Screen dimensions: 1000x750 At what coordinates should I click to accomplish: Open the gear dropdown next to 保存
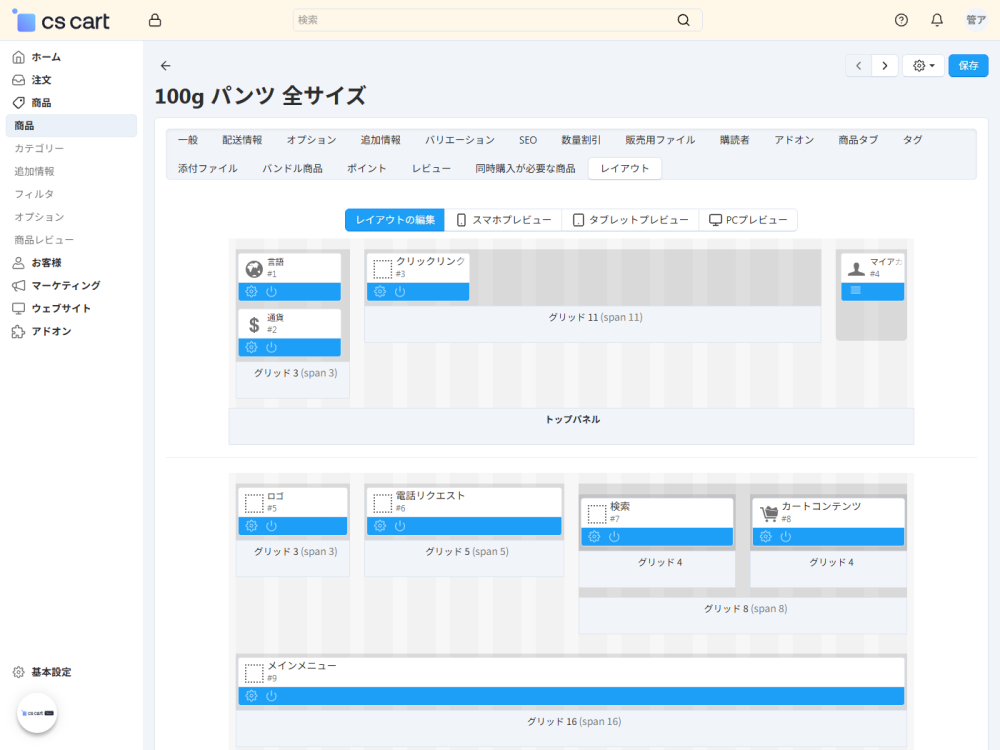[x=923, y=66]
